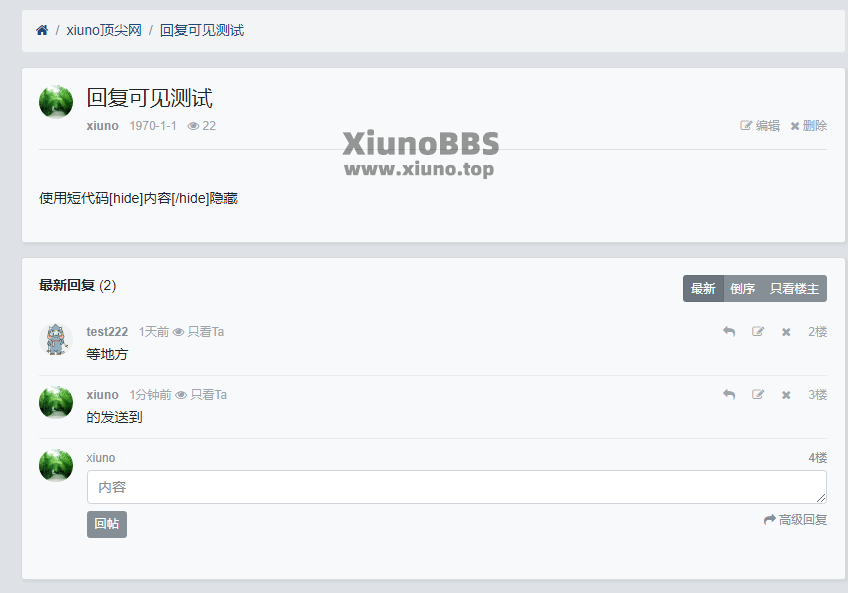Click the 3楼 floor label

(x=817, y=394)
